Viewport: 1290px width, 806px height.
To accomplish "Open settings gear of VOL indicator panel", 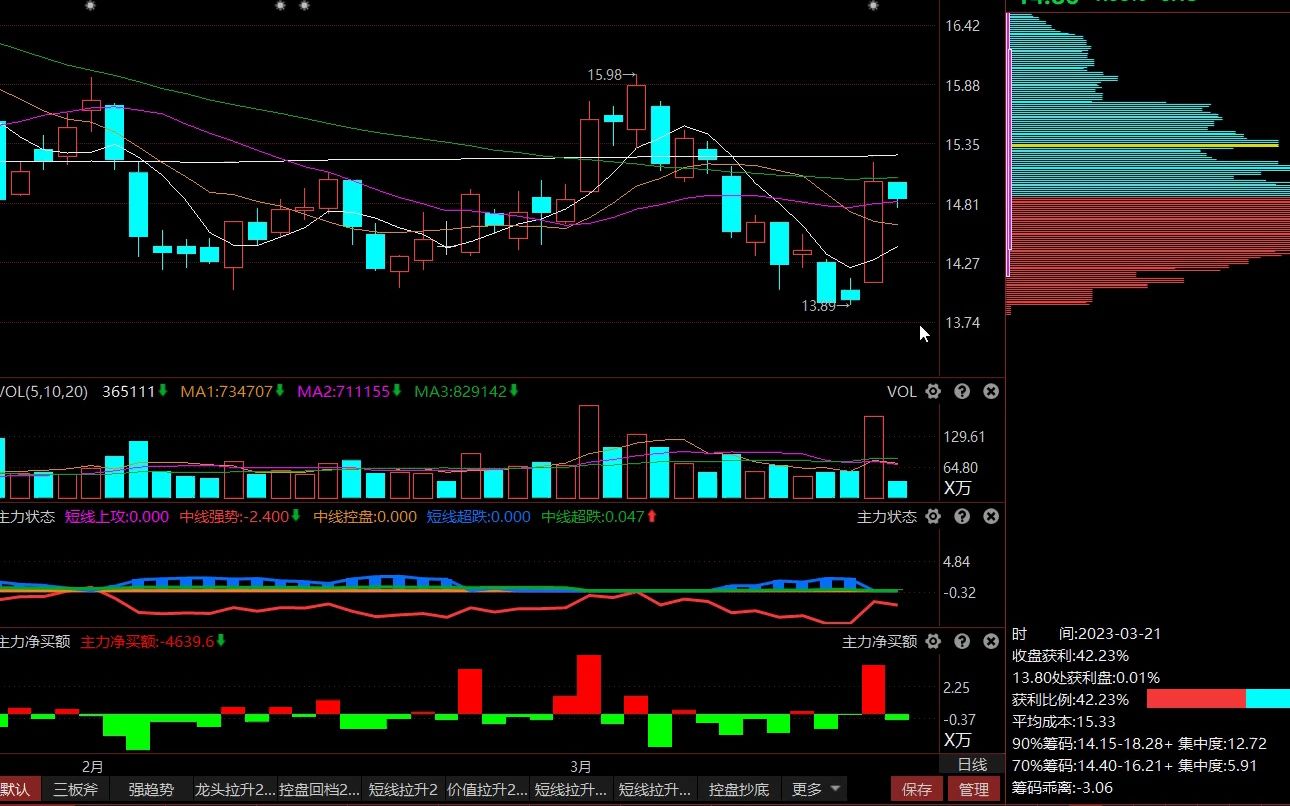I will pos(933,392).
